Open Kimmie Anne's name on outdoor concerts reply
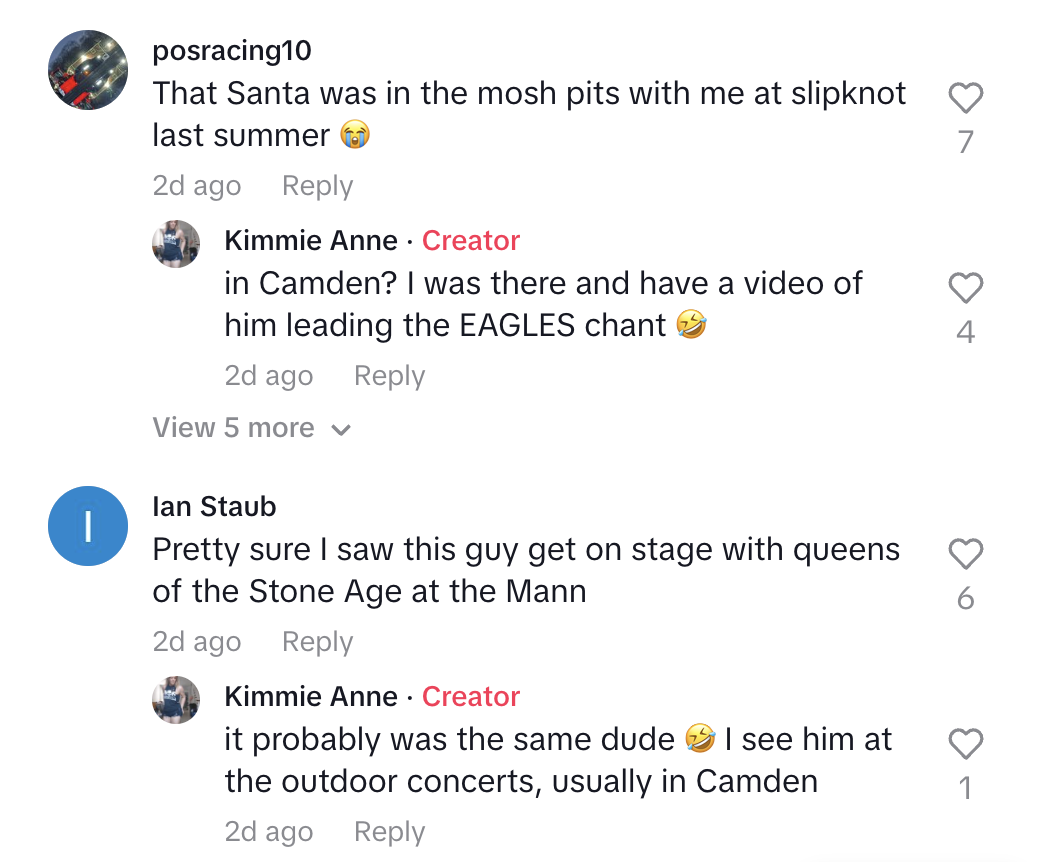 [x=311, y=697]
